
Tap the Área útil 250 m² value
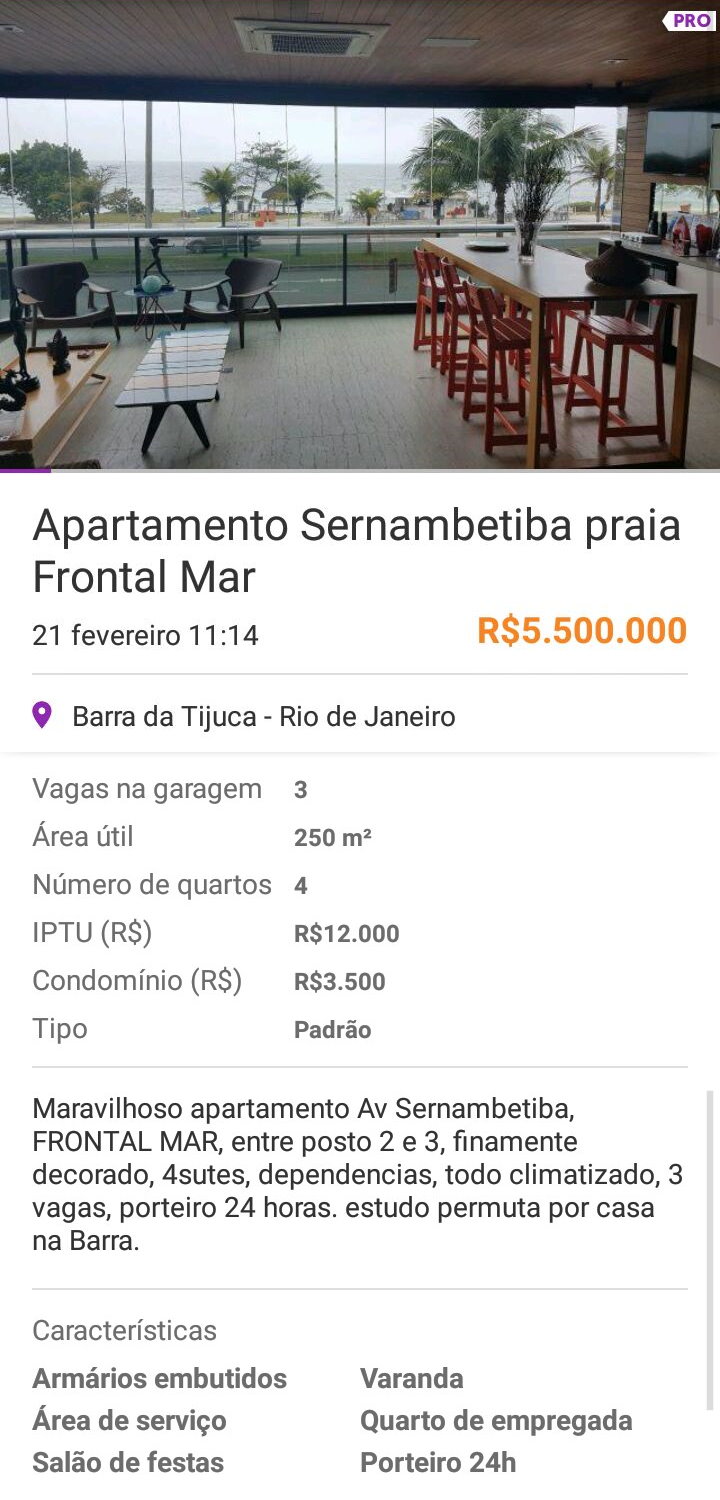coord(332,838)
